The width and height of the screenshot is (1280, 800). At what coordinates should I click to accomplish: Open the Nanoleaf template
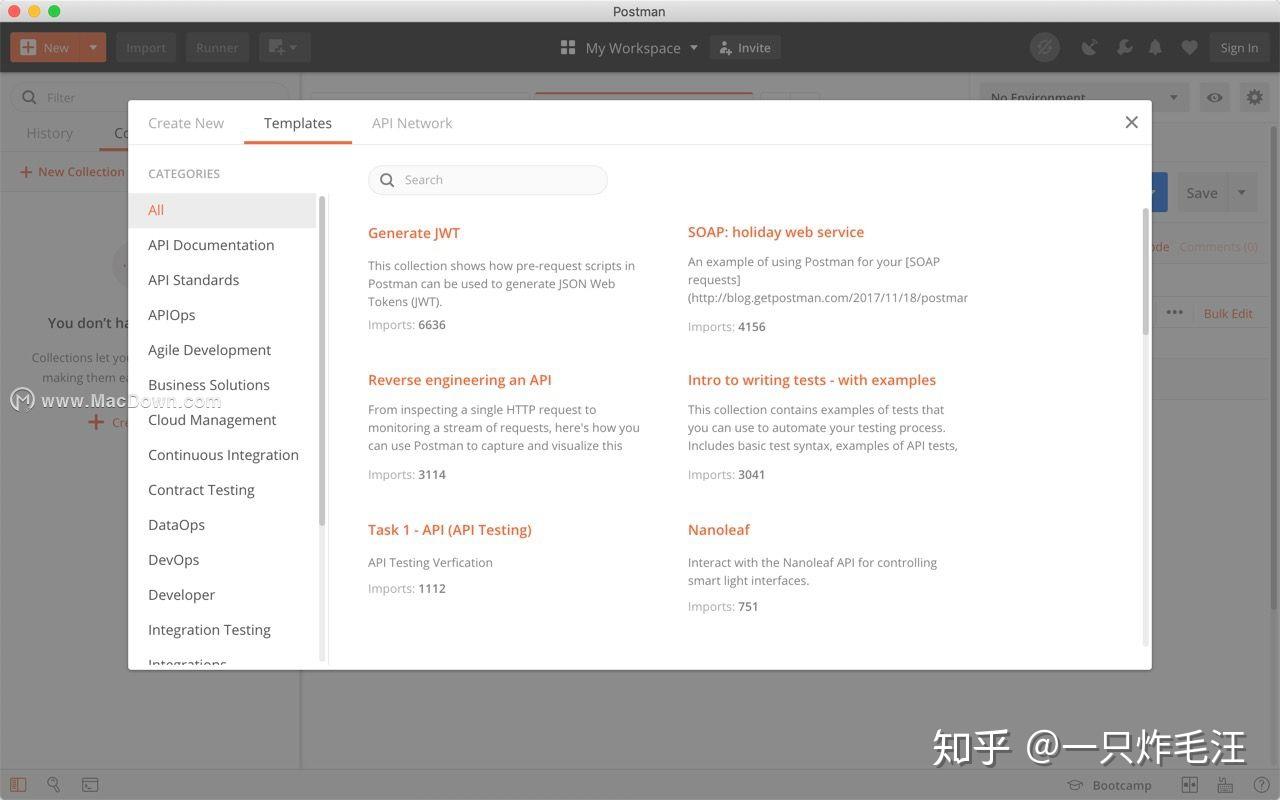pos(719,530)
